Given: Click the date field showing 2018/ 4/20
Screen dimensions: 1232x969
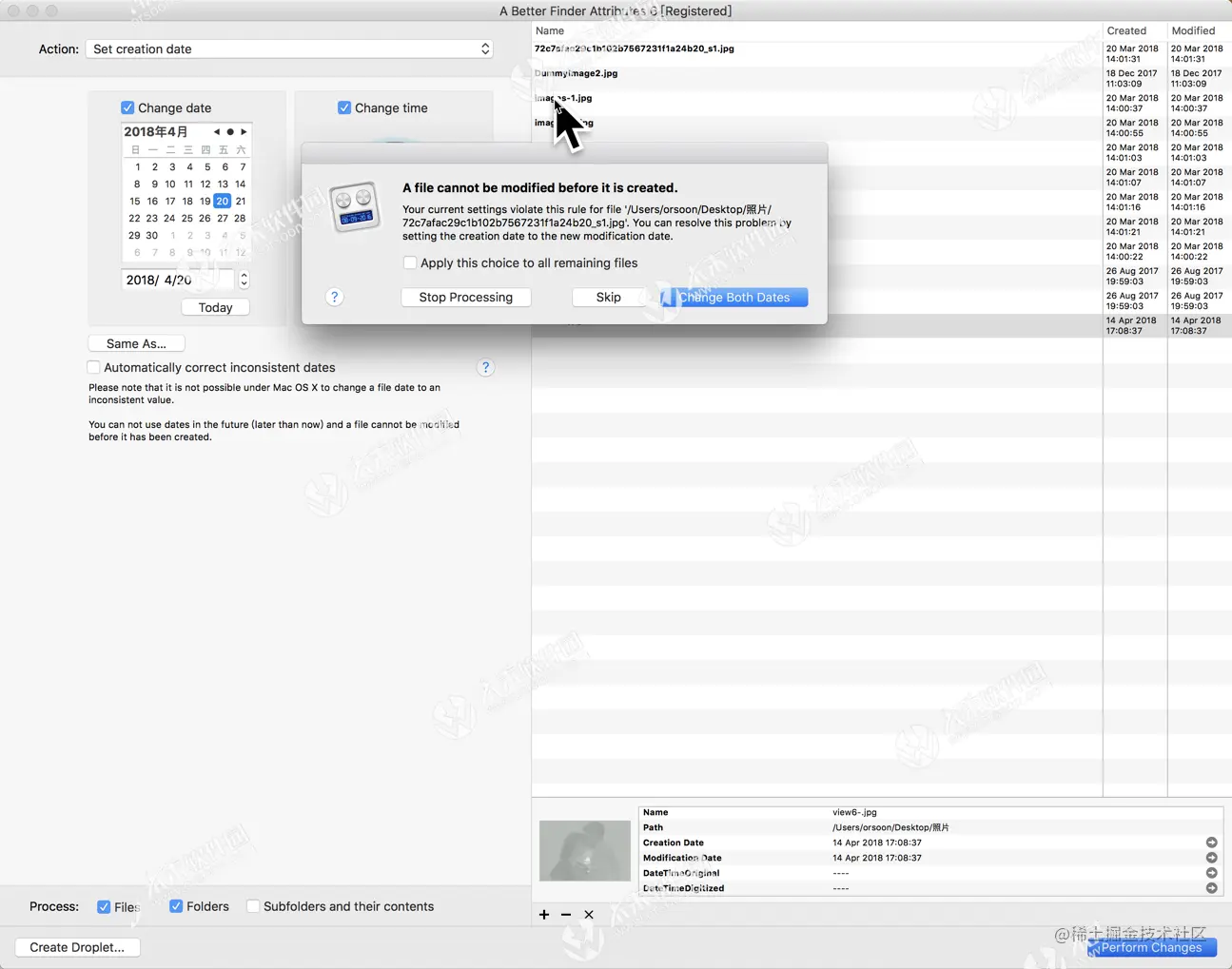Looking at the screenshot, I should point(178,280).
